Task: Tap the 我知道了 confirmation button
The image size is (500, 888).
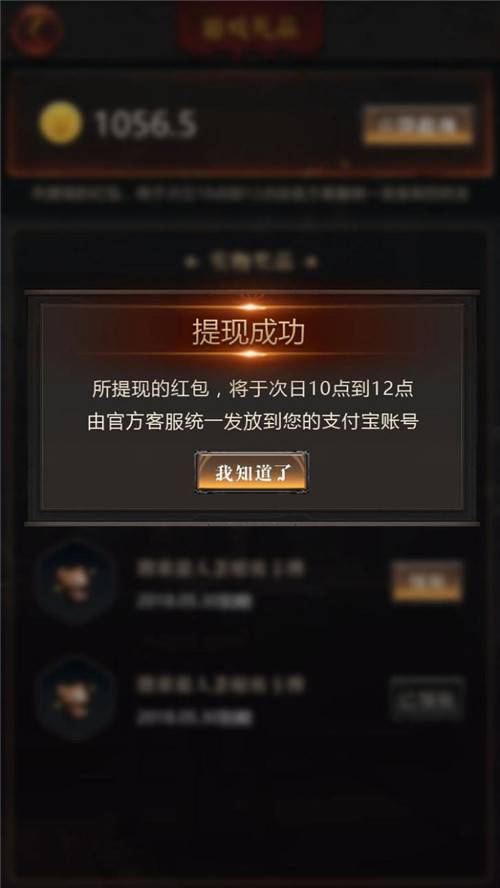Action: (251, 472)
